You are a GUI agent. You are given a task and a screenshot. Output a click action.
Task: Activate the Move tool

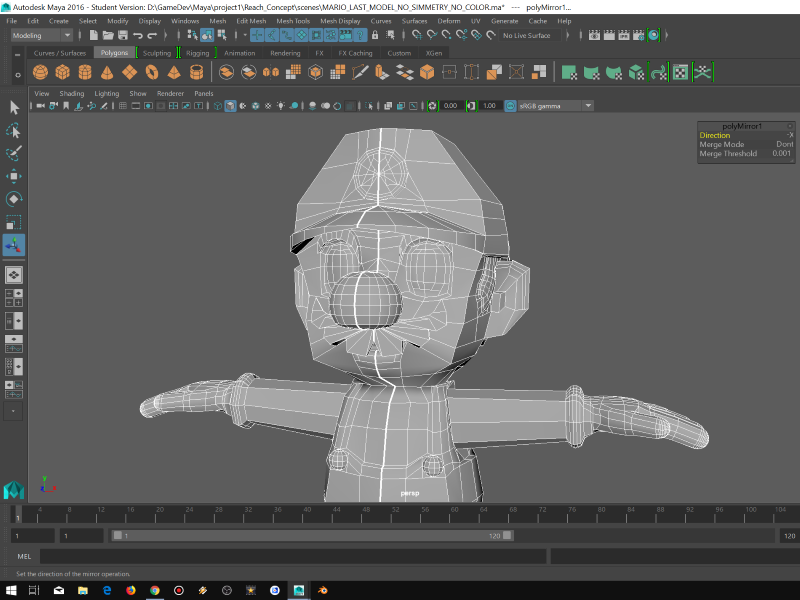(14, 177)
